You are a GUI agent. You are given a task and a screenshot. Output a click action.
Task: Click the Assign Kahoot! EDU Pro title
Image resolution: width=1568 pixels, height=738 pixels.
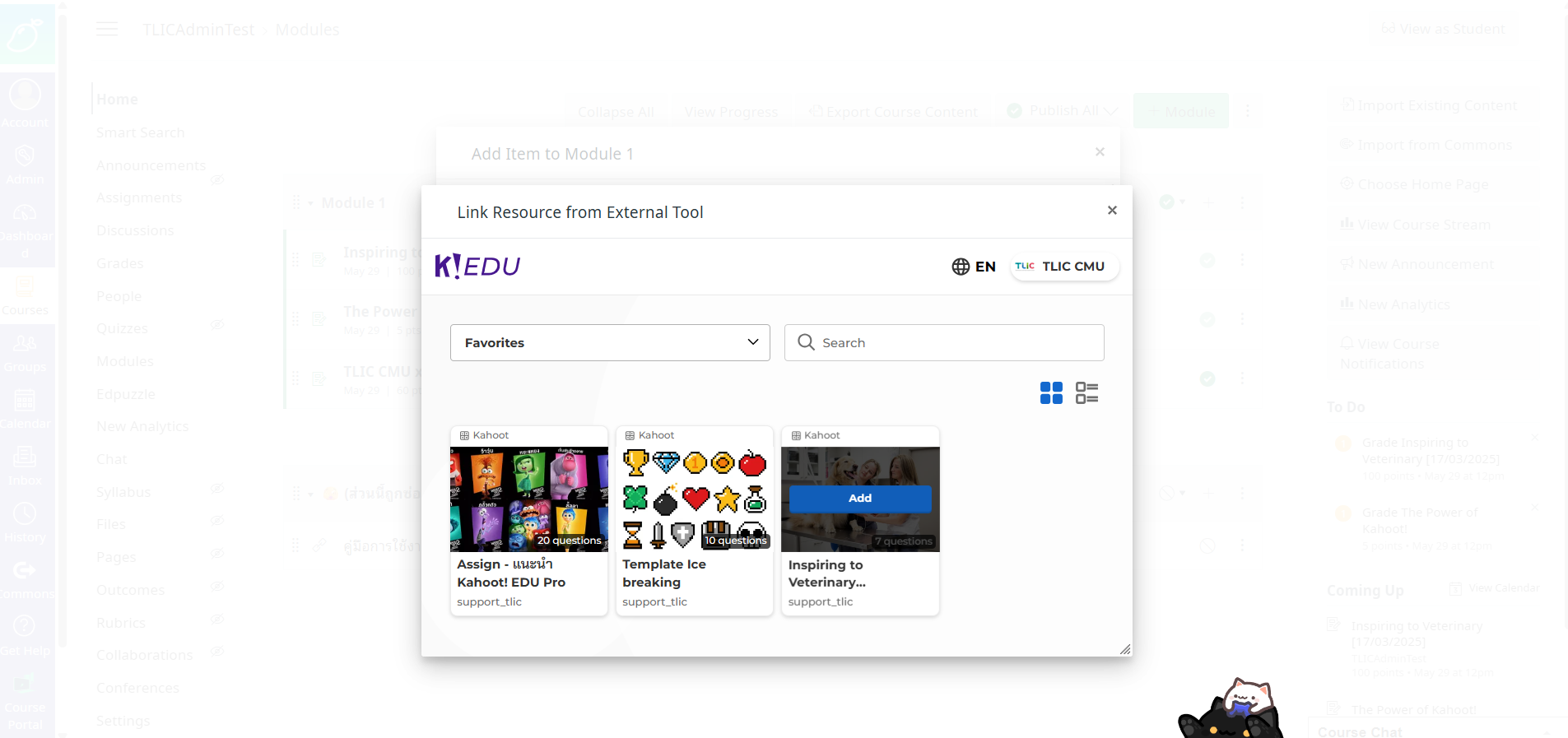point(510,573)
